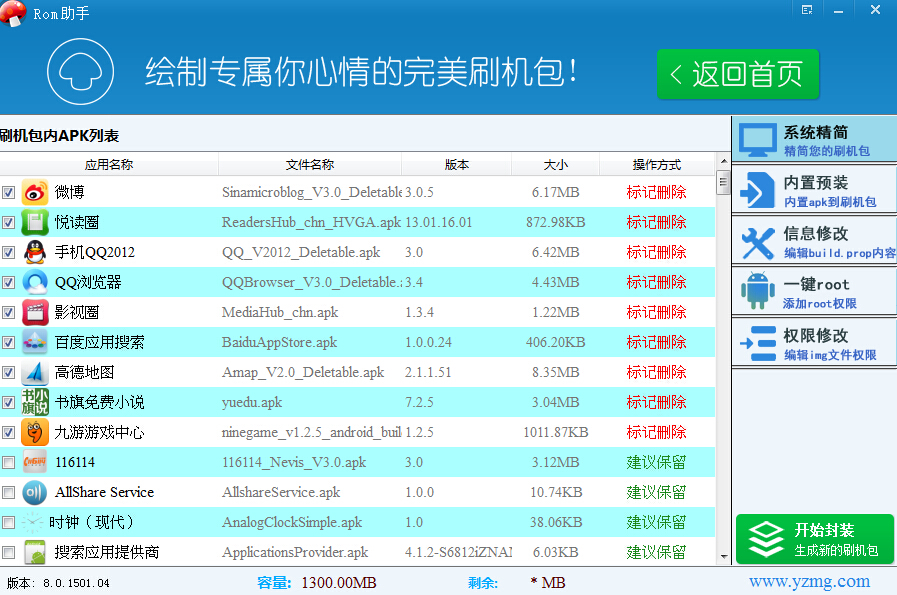Click the 九游游戏中心 app icon
897x595 pixels.
(x=35, y=433)
